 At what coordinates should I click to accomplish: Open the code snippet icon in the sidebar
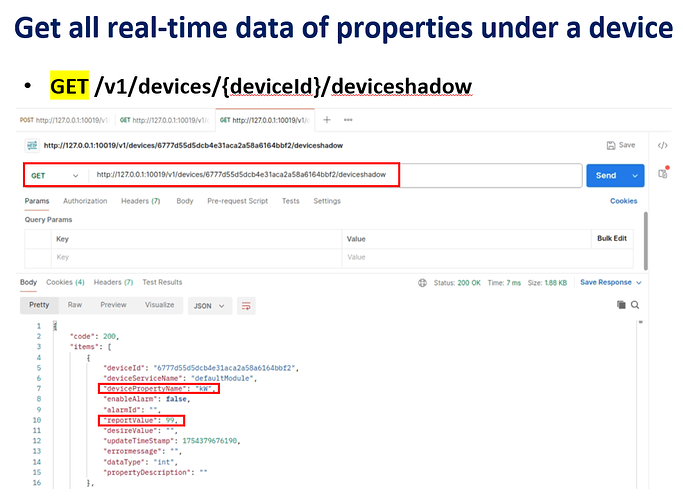663,145
